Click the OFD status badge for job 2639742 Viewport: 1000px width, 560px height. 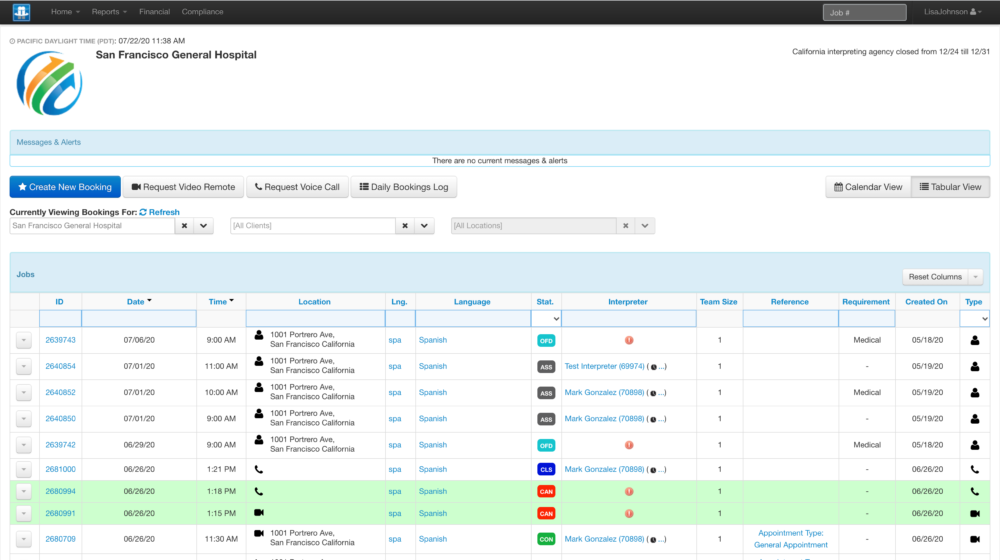point(546,445)
